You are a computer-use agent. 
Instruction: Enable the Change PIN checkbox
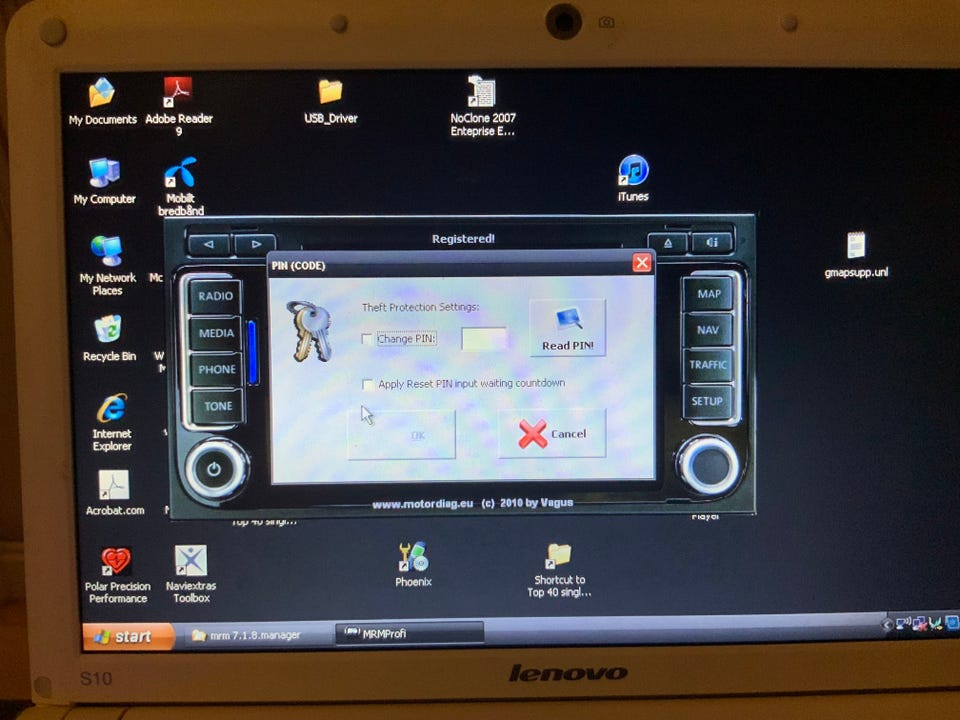click(367, 339)
